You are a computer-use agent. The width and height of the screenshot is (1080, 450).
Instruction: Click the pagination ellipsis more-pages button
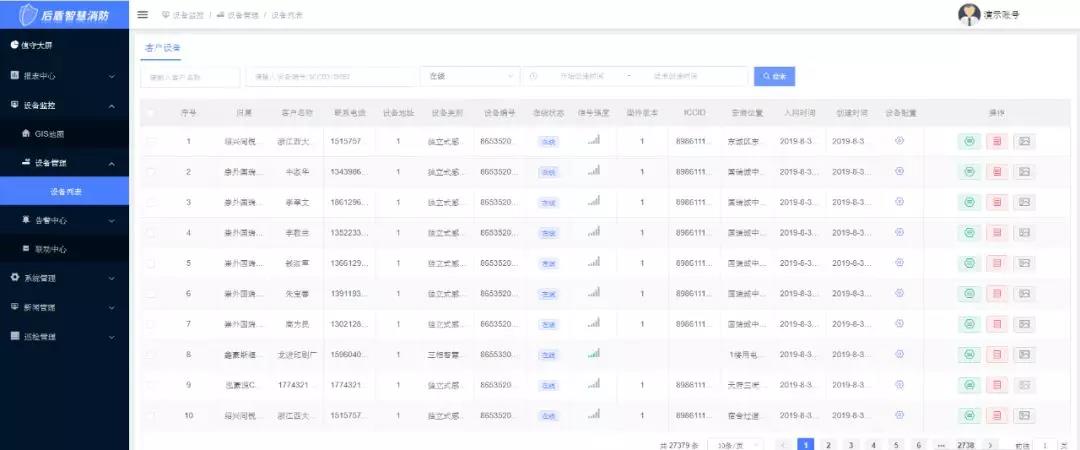pos(942,445)
